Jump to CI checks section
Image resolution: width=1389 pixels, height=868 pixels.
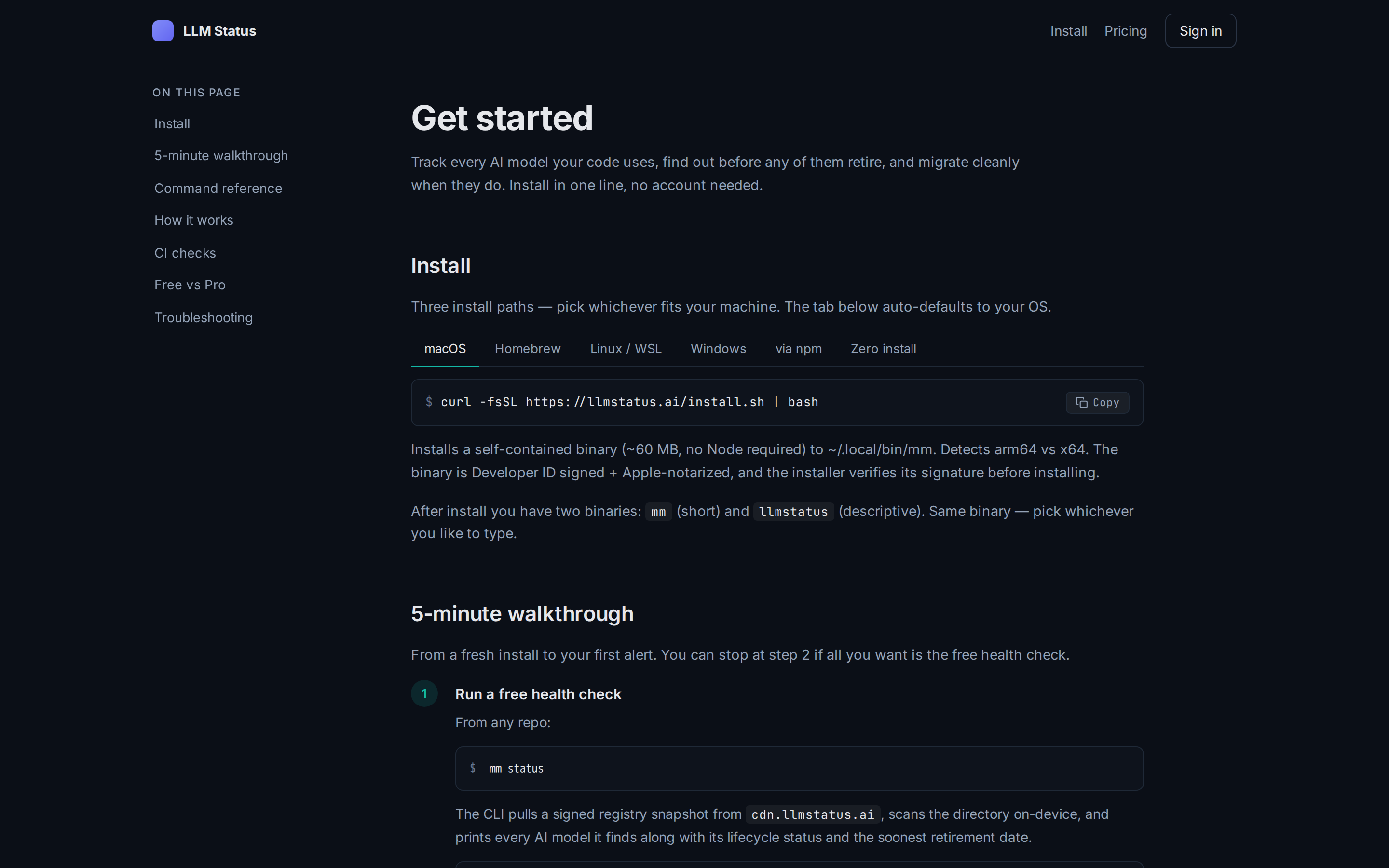tap(185, 253)
